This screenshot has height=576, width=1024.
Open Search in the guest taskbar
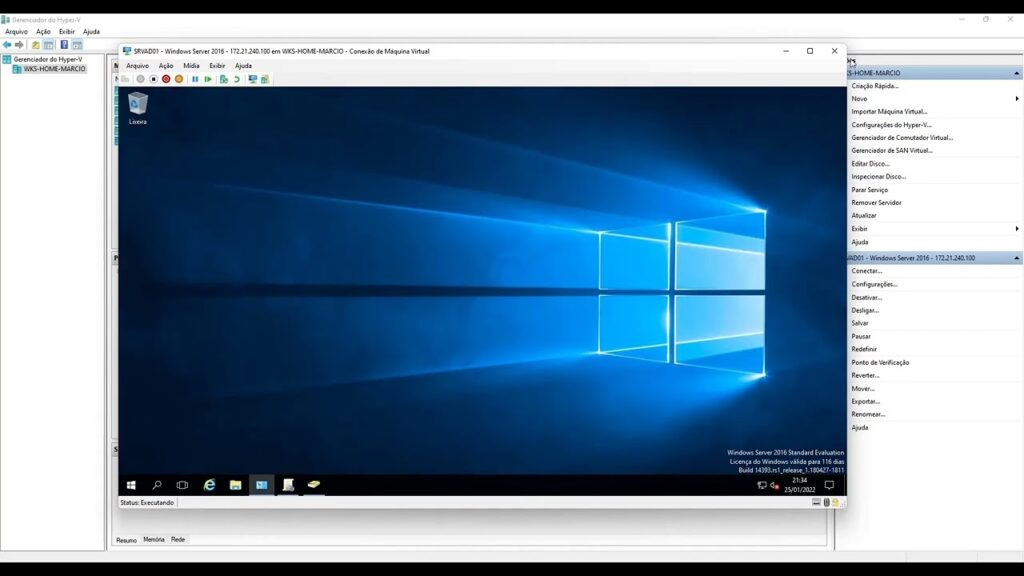157,485
